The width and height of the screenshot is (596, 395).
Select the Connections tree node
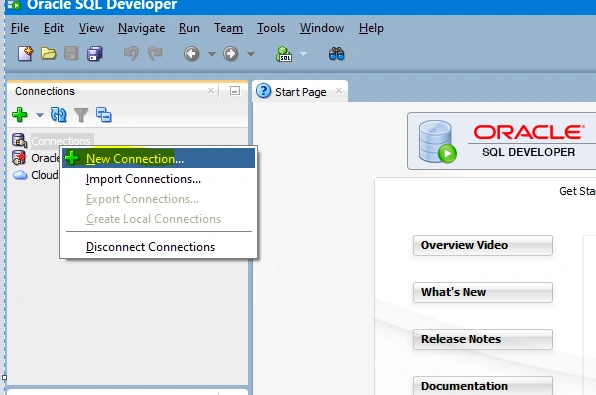61,141
